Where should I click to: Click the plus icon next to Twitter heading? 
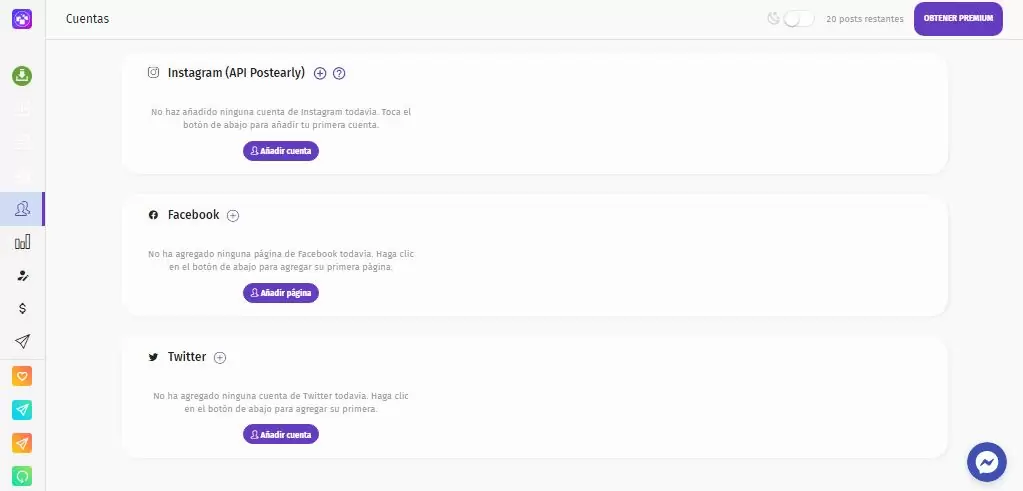(x=220, y=357)
